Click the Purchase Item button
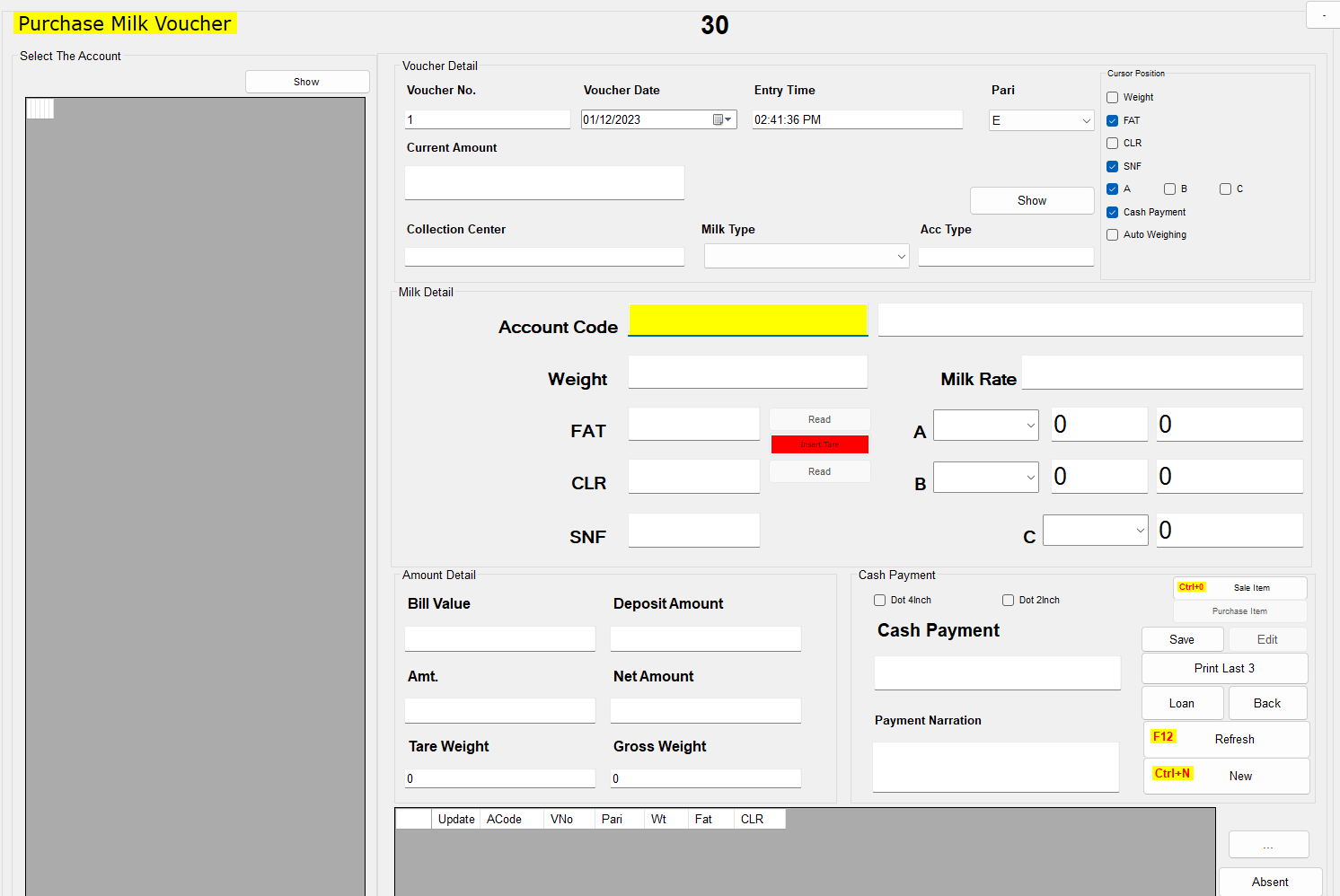Viewport: 1340px width, 896px height. click(1240, 611)
